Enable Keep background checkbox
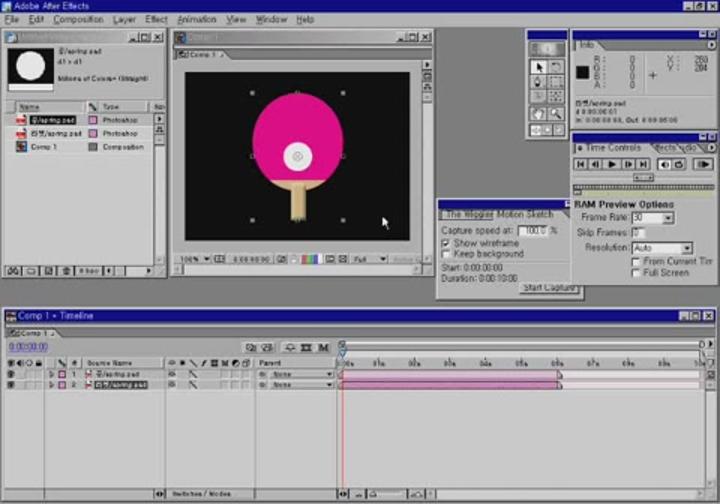 pos(445,254)
